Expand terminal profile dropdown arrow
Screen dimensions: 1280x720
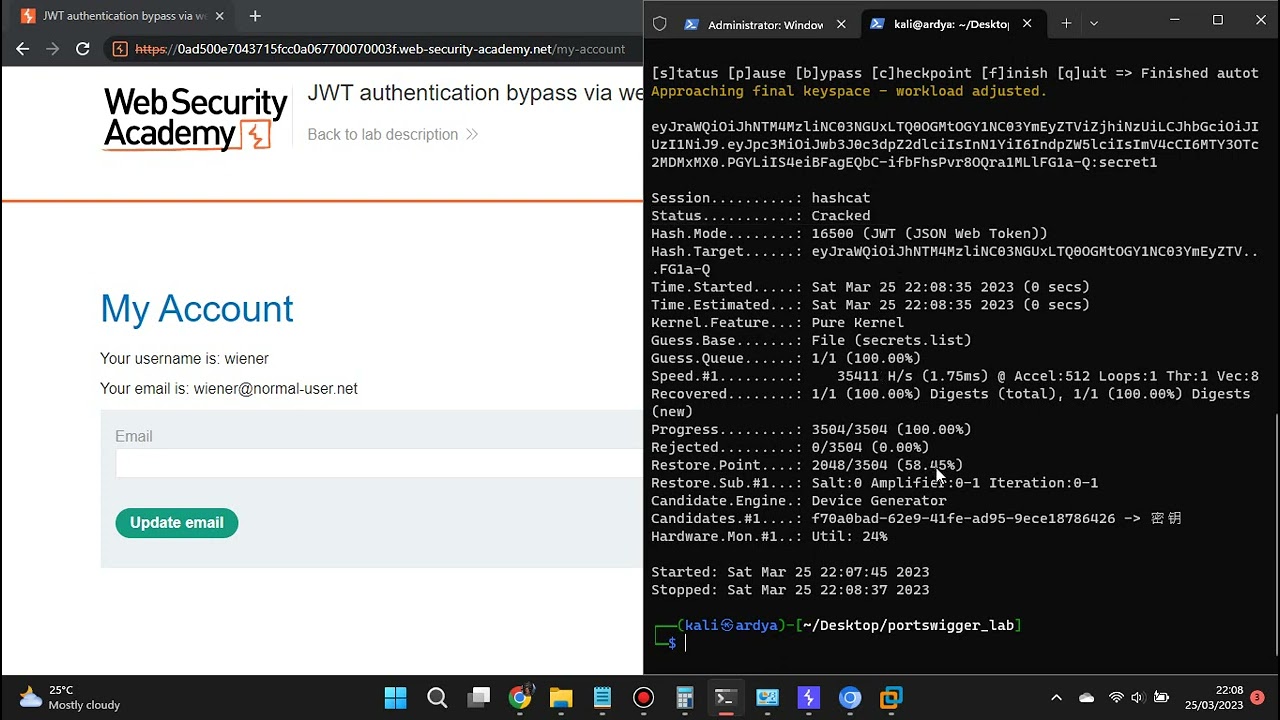click(1093, 23)
